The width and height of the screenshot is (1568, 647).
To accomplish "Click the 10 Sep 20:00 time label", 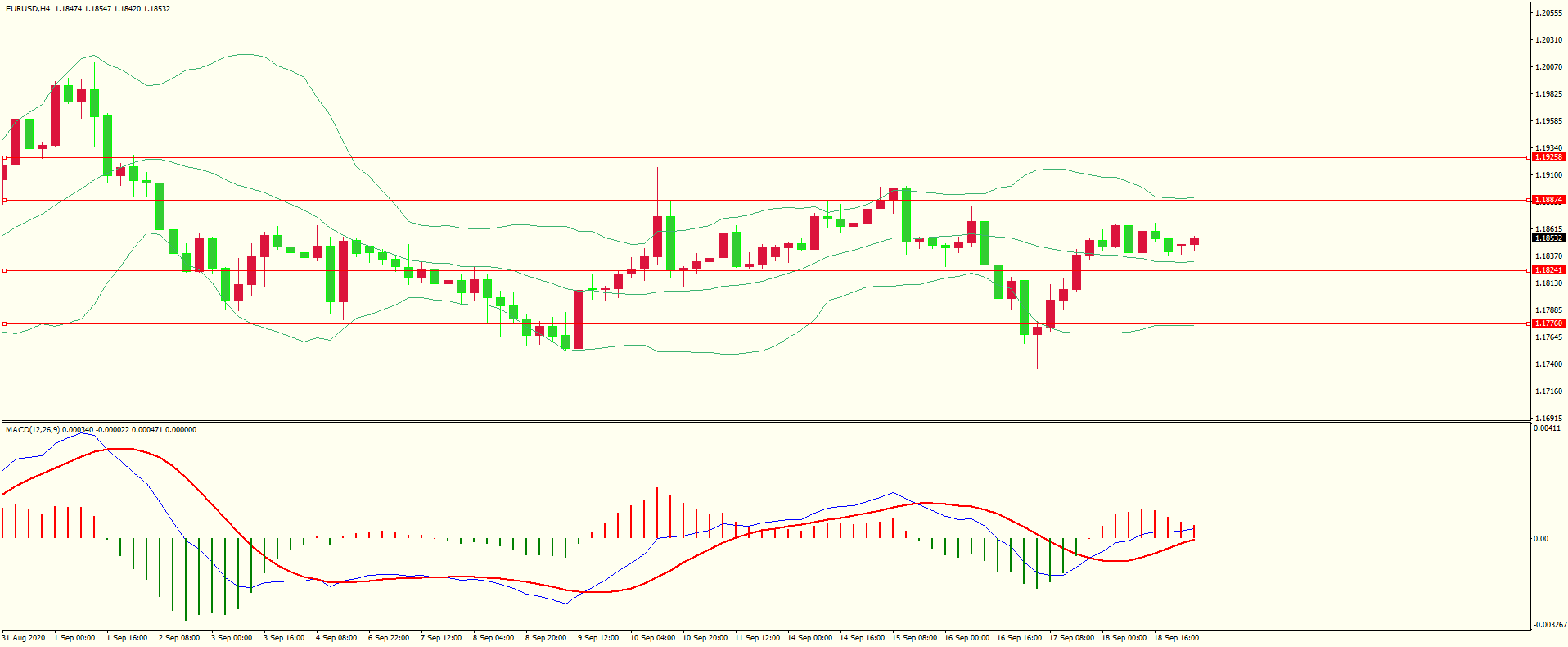I will 705,638.
